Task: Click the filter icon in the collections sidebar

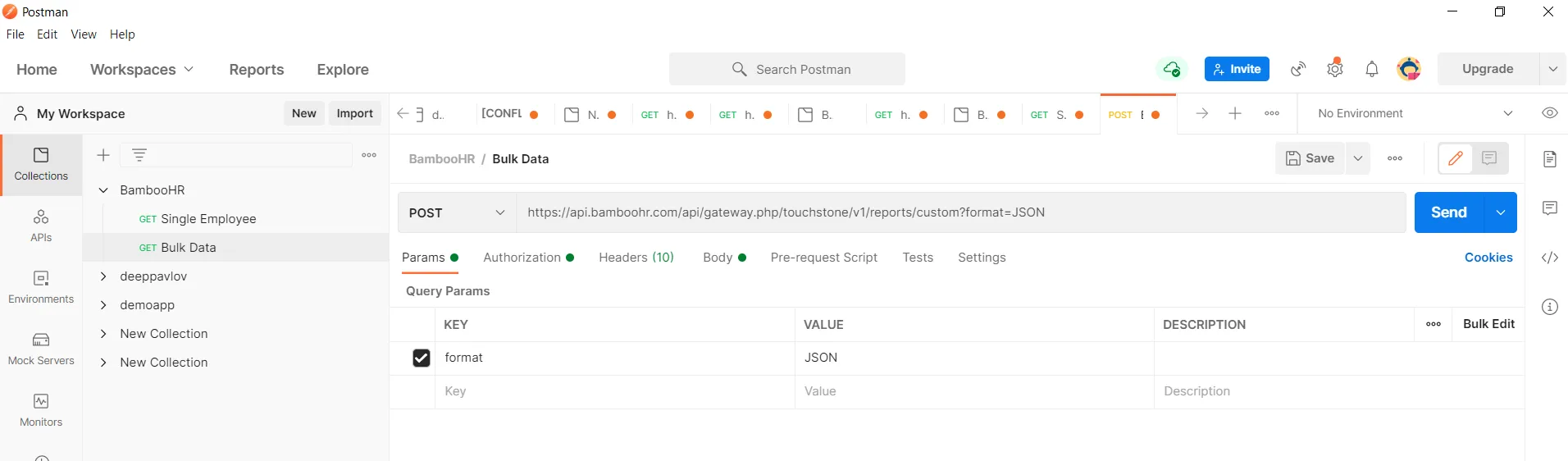Action: tap(139, 155)
